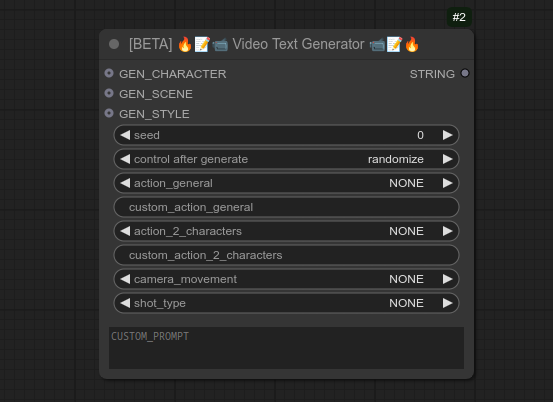Click the custom_action_2_characters text field
The image size is (553, 402).
[286, 255]
